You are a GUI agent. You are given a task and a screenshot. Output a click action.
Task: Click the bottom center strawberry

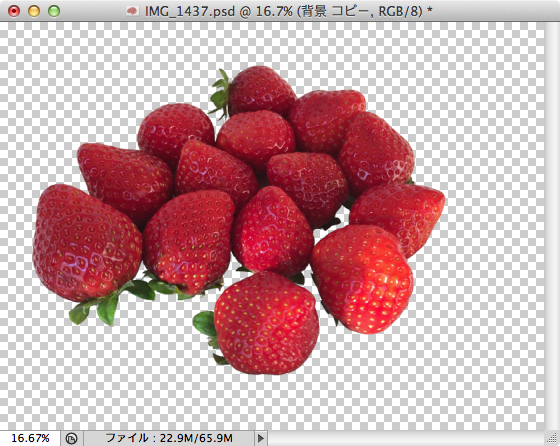pyautogui.click(x=266, y=323)
